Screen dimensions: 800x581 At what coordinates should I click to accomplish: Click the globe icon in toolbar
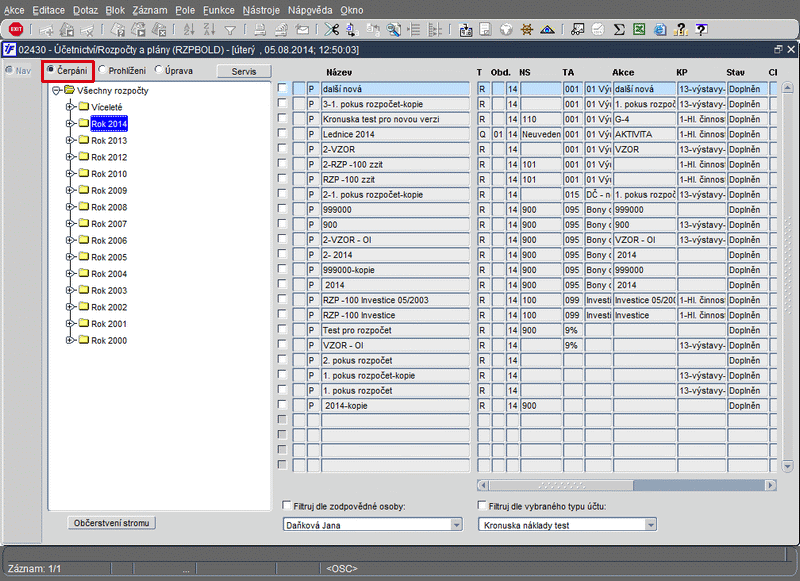506,30
